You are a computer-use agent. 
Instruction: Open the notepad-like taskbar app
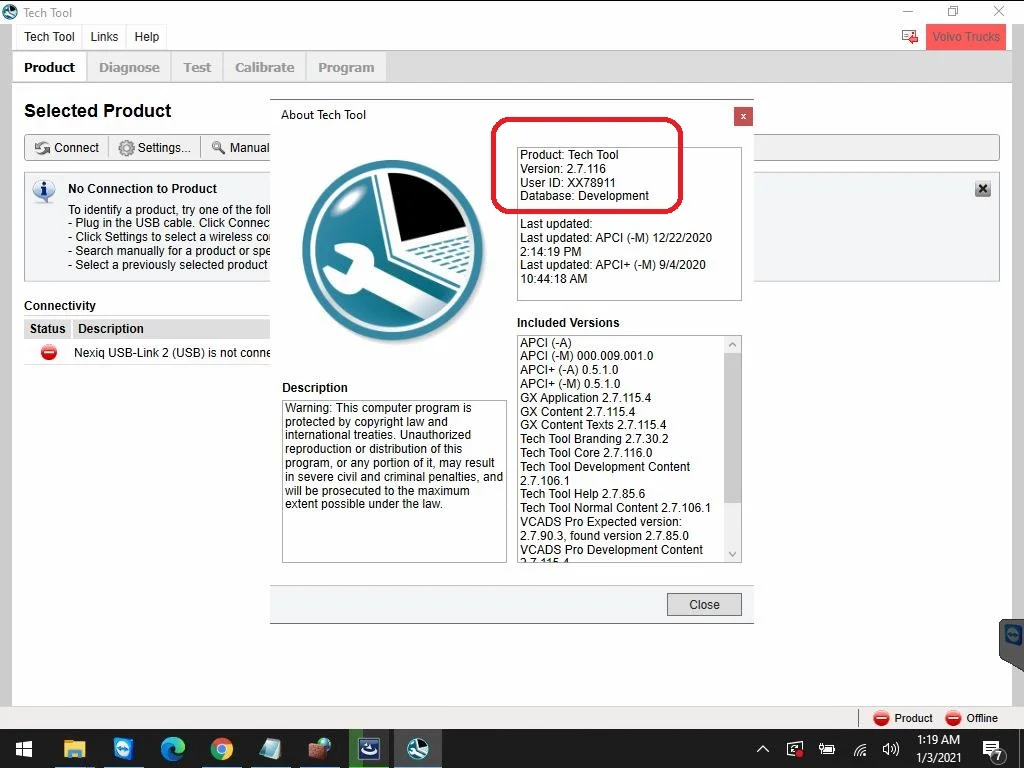click(270, 748)
